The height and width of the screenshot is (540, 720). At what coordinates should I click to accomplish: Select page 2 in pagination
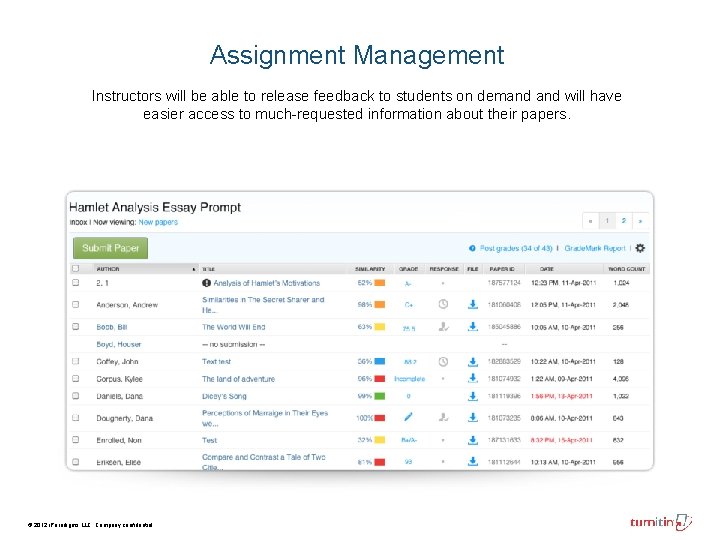click(x=624, y=221)
